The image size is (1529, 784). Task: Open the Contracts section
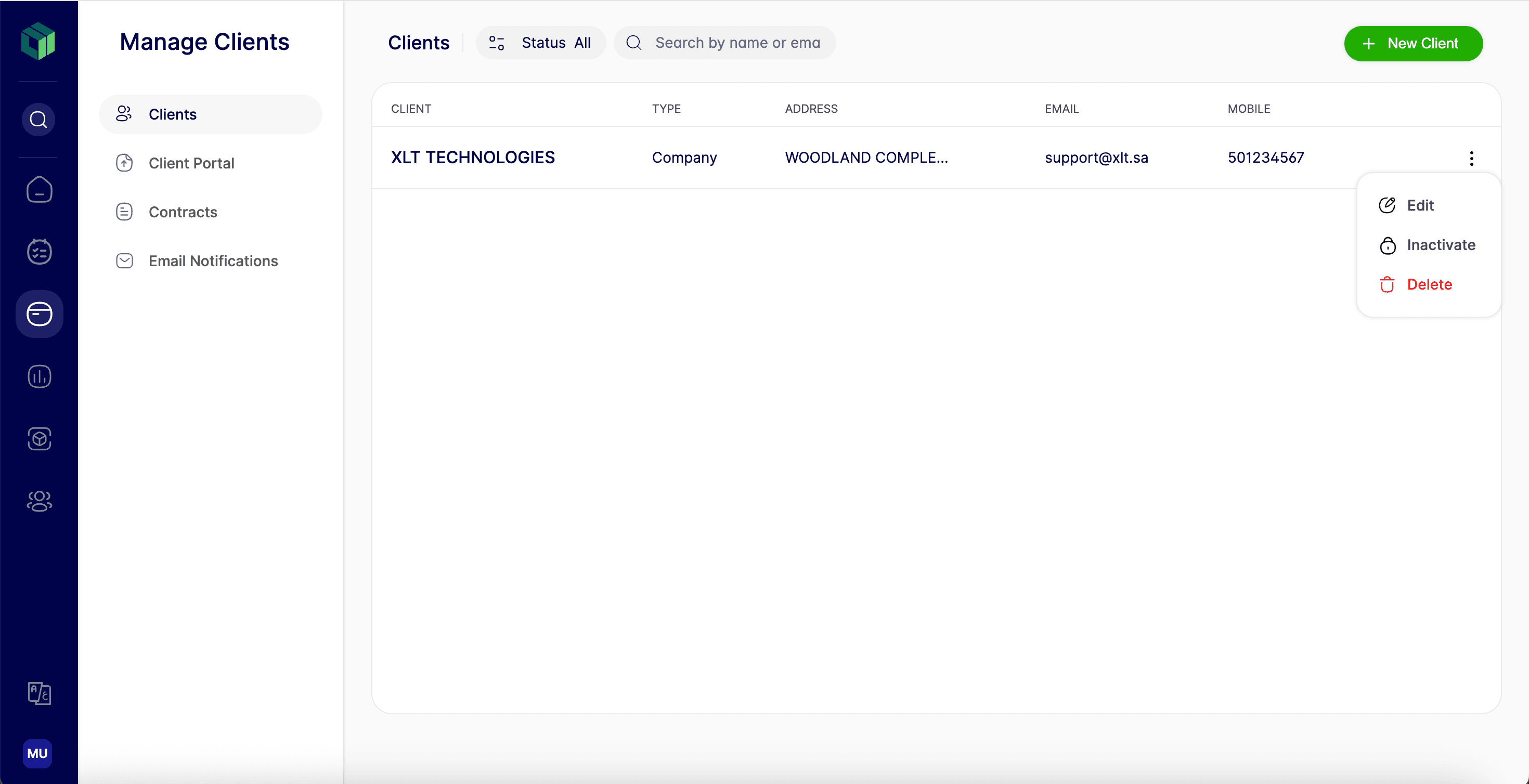(183, 212)
